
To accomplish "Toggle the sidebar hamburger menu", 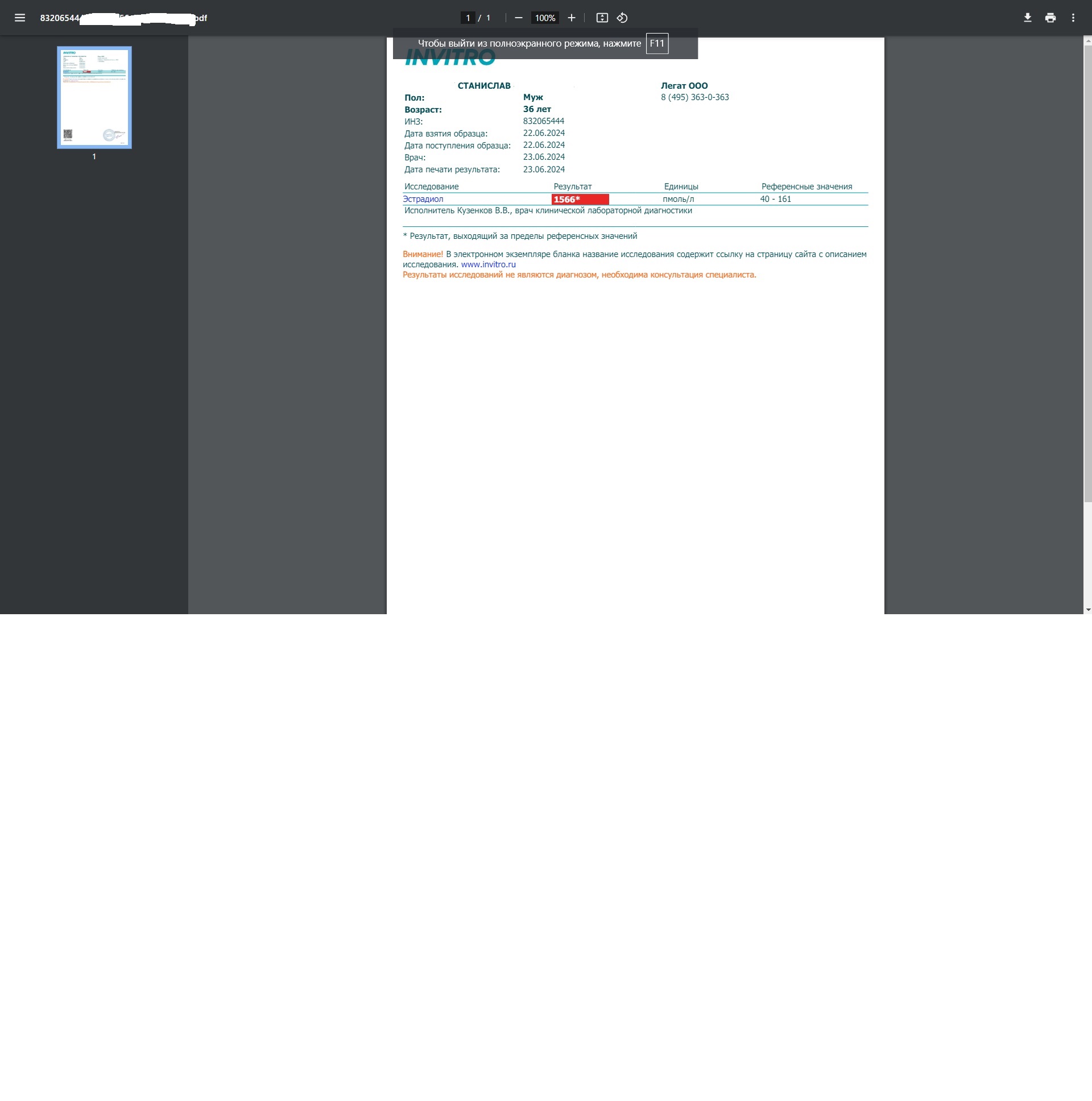I will click(x=20, y=18).
